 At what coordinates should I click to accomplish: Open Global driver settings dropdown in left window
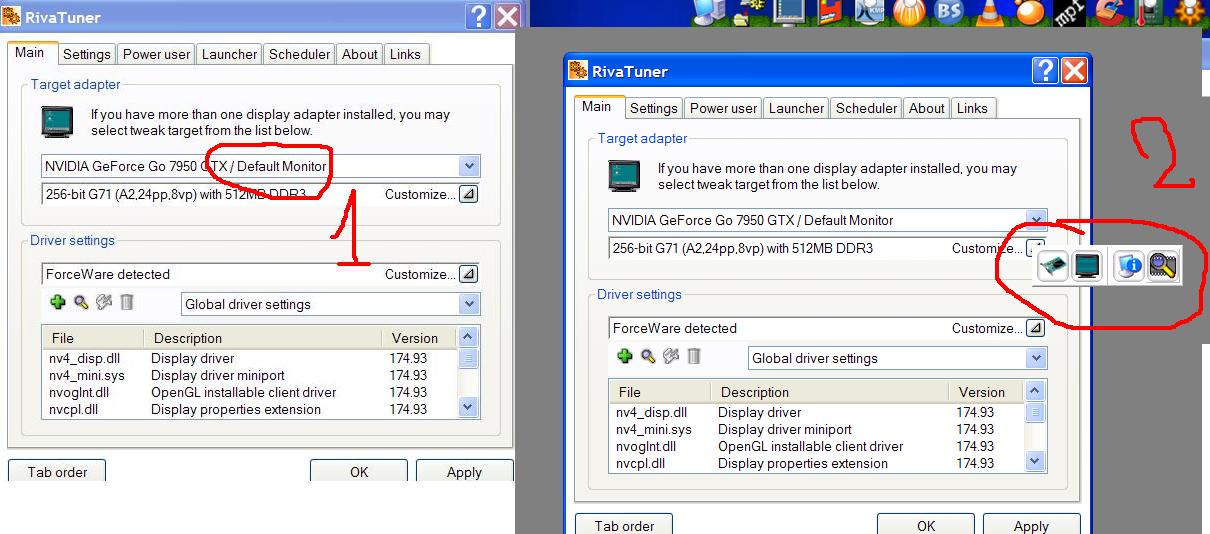469,304
